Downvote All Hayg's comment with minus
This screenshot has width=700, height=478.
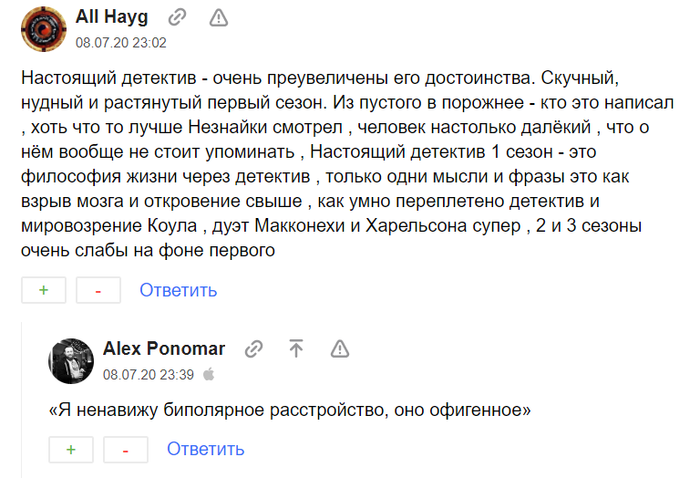point(98,290)
